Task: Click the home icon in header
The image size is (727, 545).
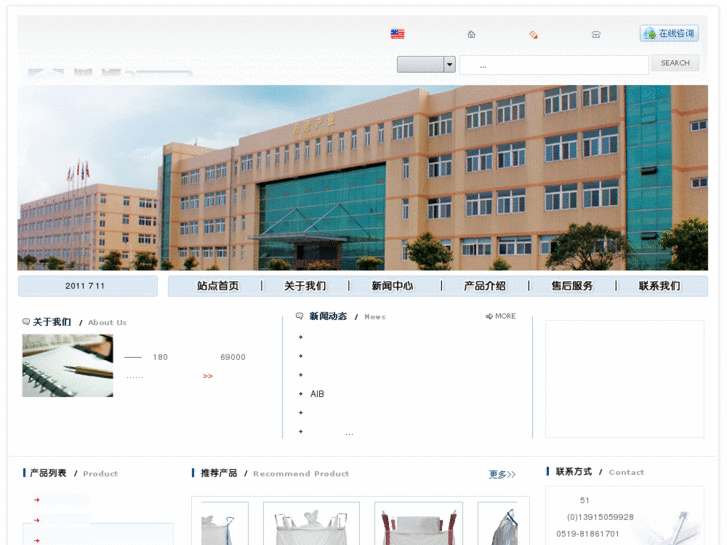Action: (x=471, y=34)
